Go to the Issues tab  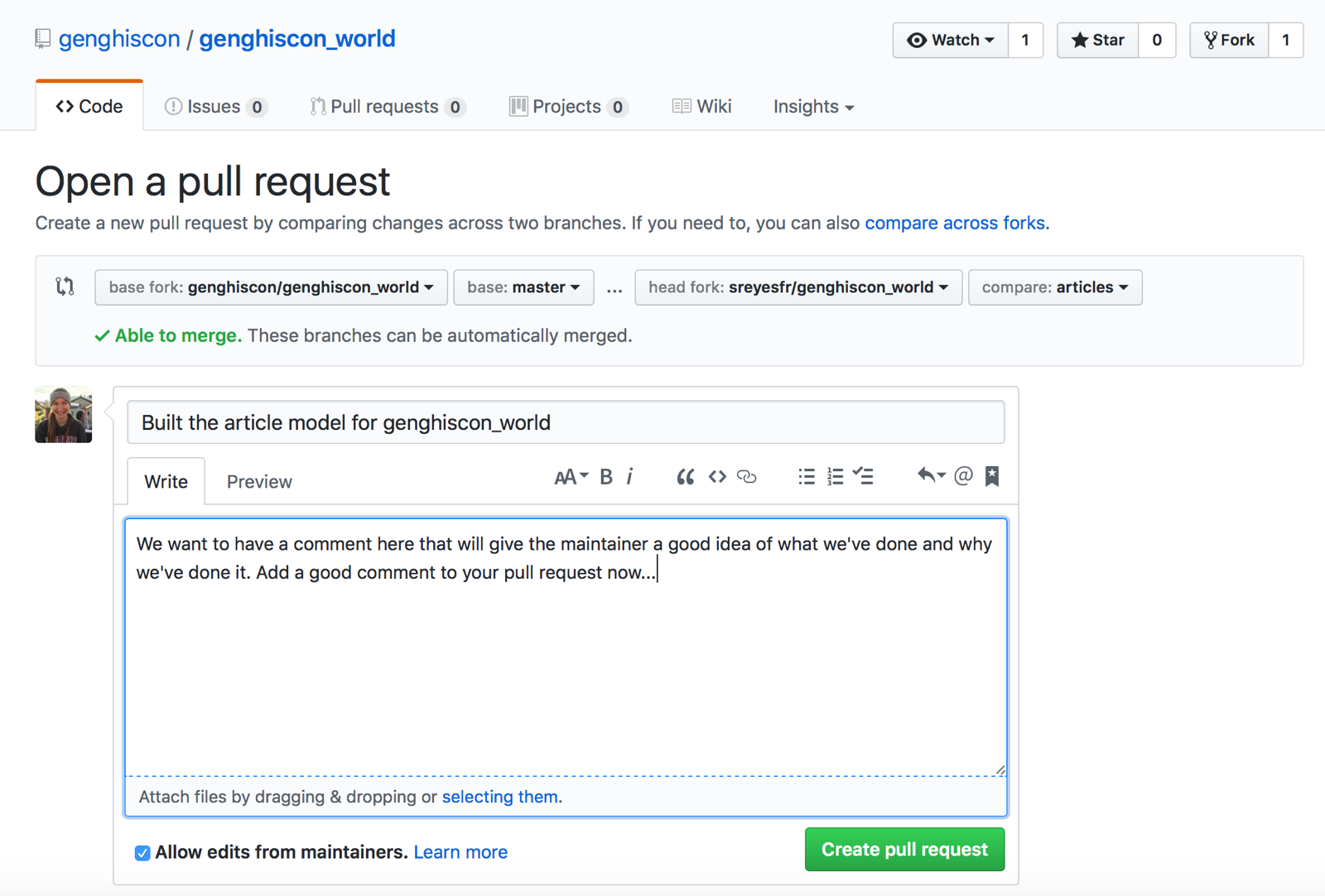(x=215, y=107)
